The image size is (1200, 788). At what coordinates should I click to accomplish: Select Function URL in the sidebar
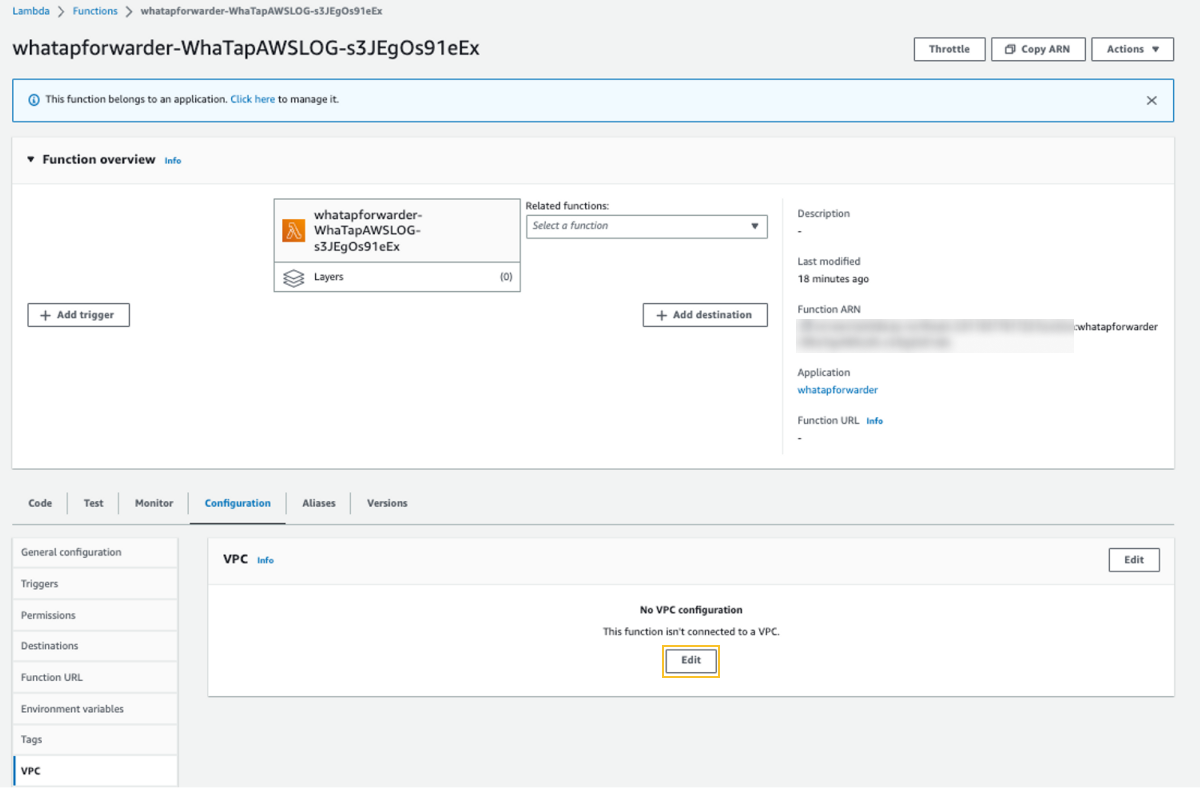95,678
